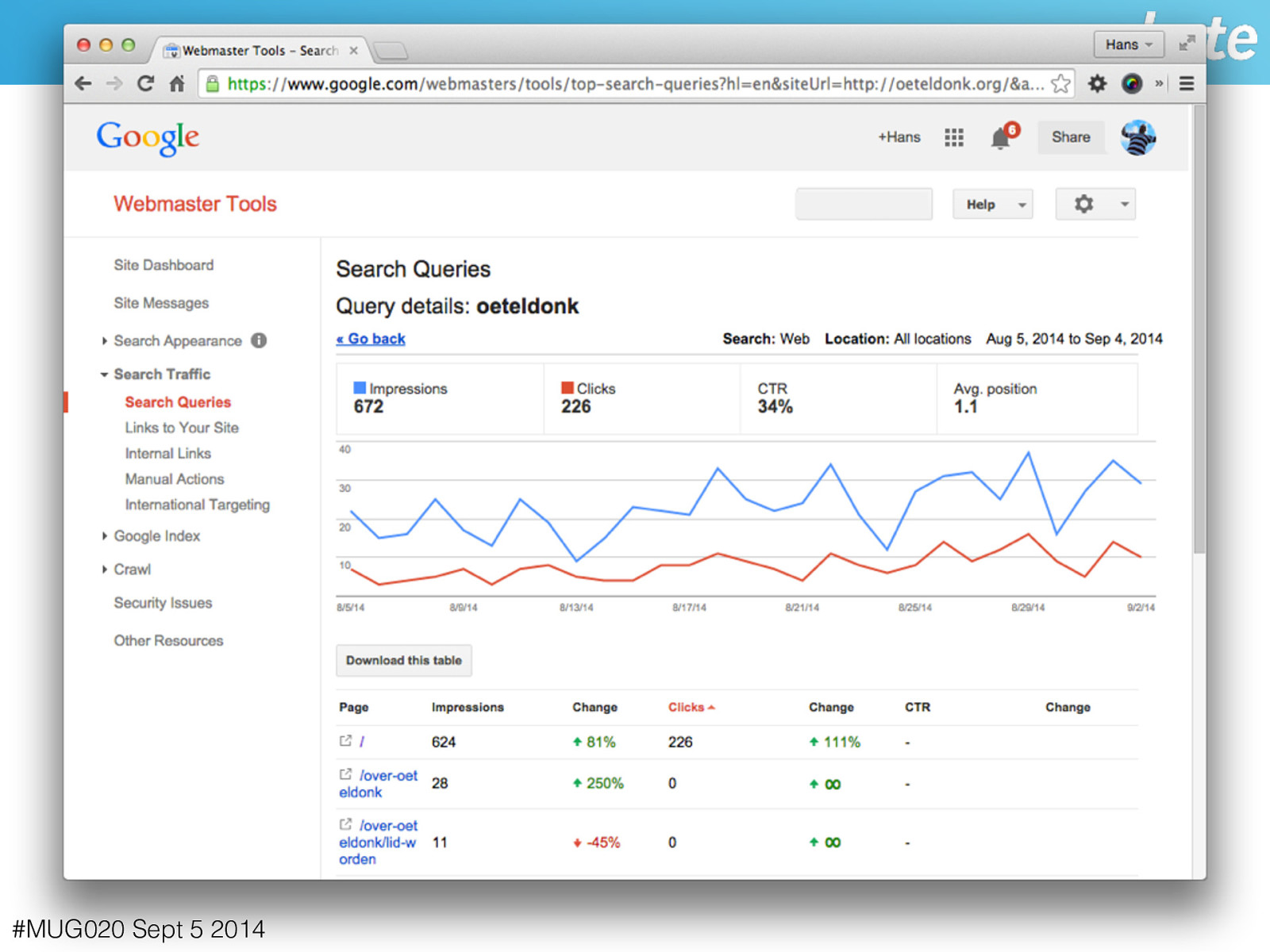Open the notifications bell

[x=1001, y=138]
